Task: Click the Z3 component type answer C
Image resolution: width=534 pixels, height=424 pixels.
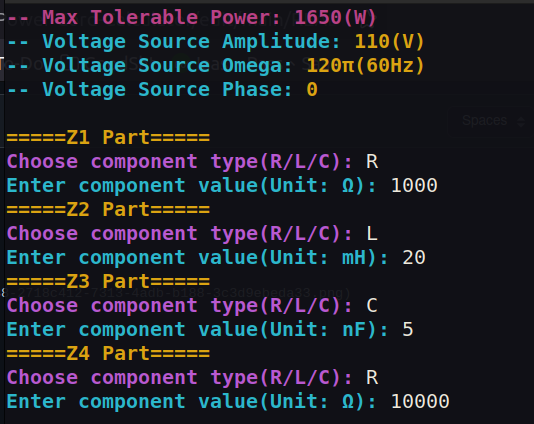Action: click(x=372, y=305)
